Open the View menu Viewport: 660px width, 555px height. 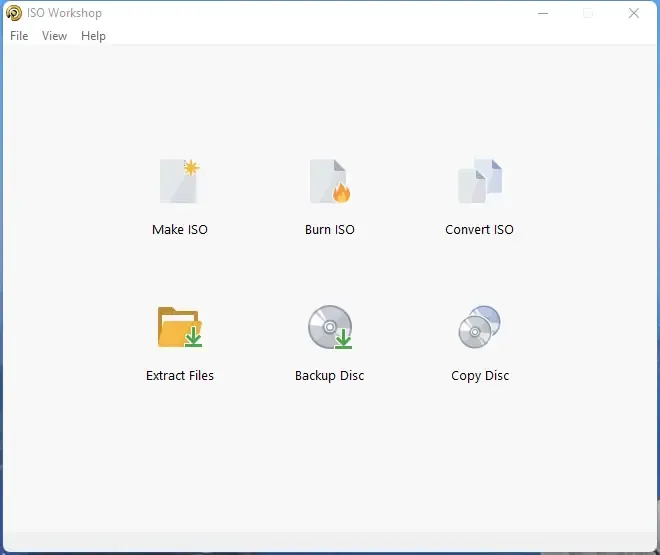pos(54,36)
